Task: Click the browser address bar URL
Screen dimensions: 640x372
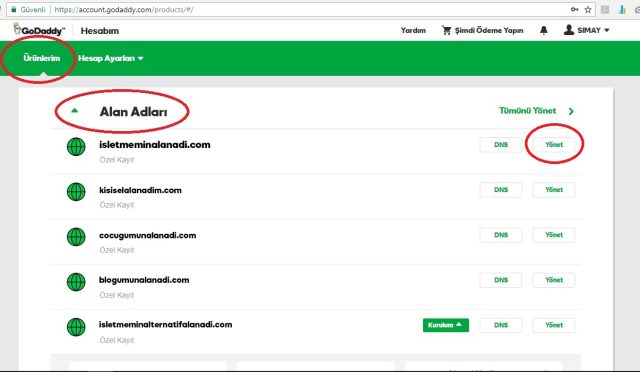Action: tap(124, 9)
